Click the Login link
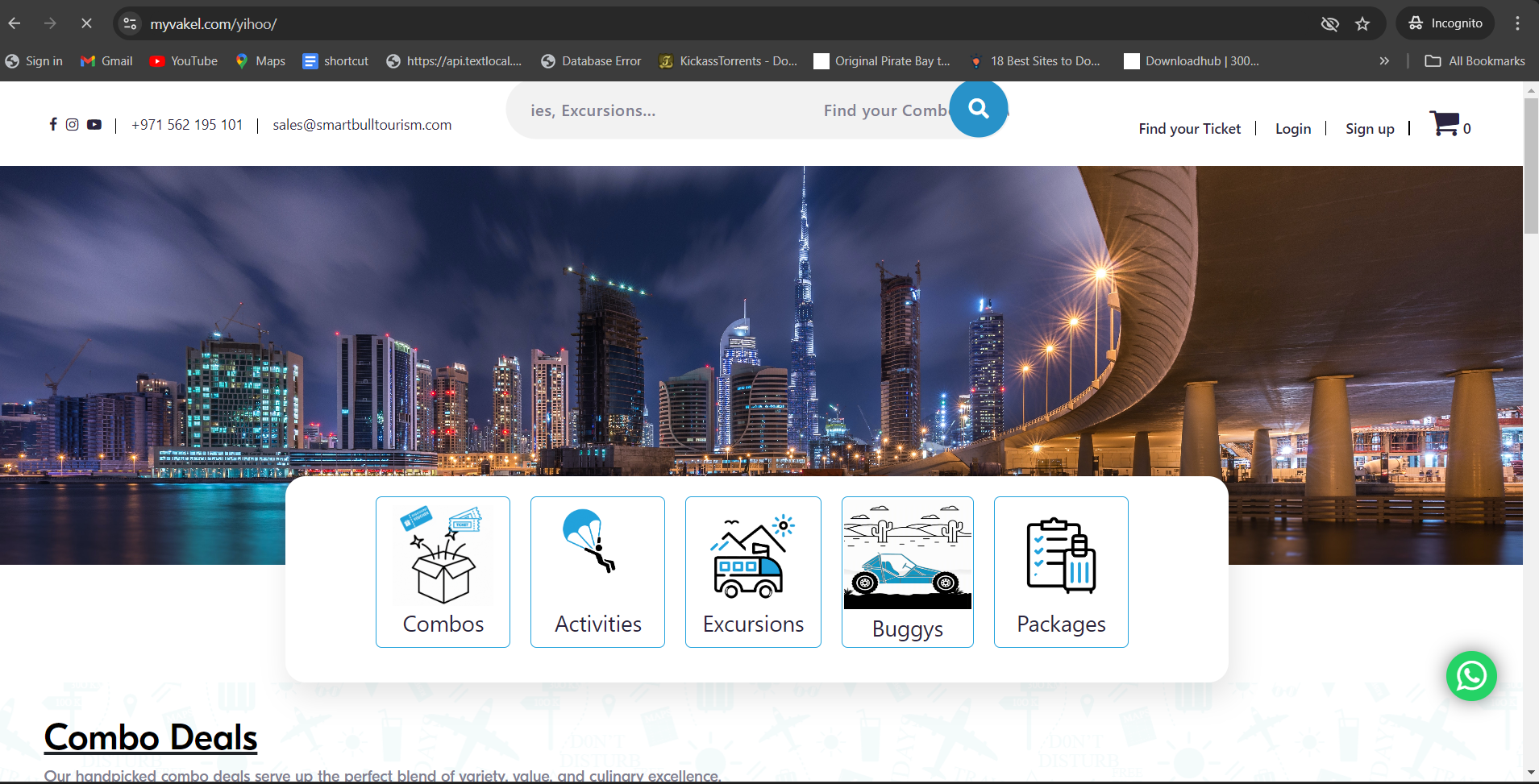1539x784 pixels. [1292, 129]
